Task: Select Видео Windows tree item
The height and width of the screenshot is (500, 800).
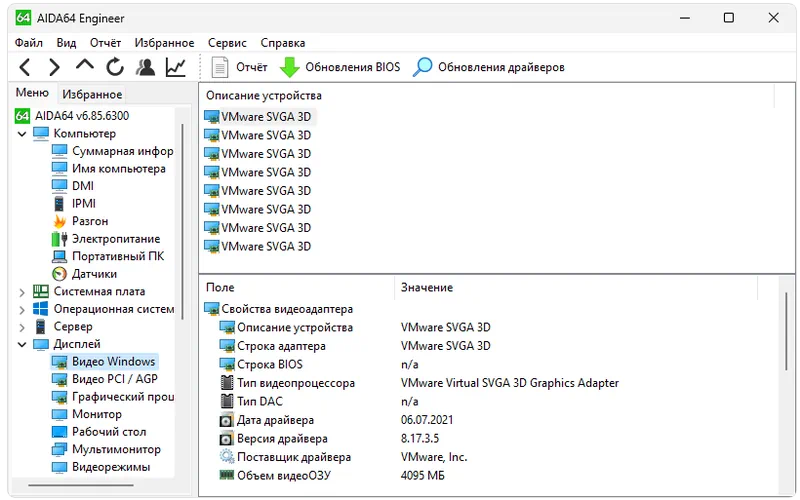Action: pyautogui.click(x=105, y=361)
